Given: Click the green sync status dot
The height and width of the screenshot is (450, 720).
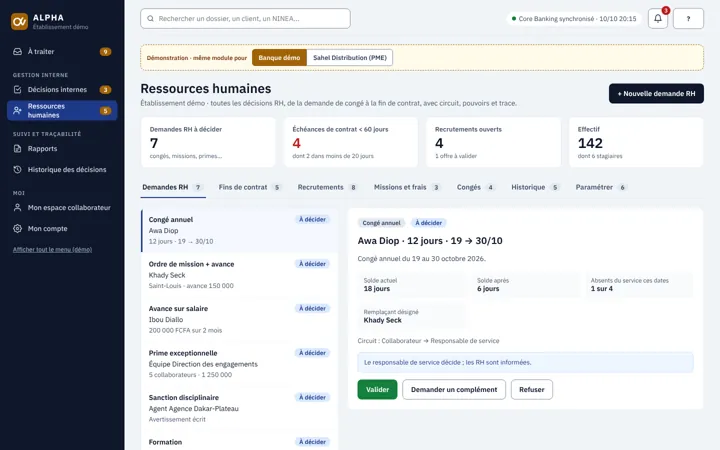Looking at the screenshot, I should [514, 19].
